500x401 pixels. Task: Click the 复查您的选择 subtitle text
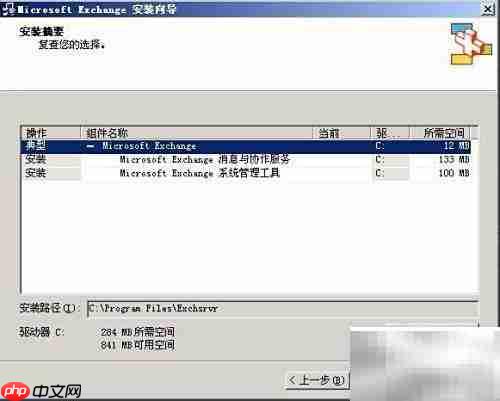click(72, 44)
